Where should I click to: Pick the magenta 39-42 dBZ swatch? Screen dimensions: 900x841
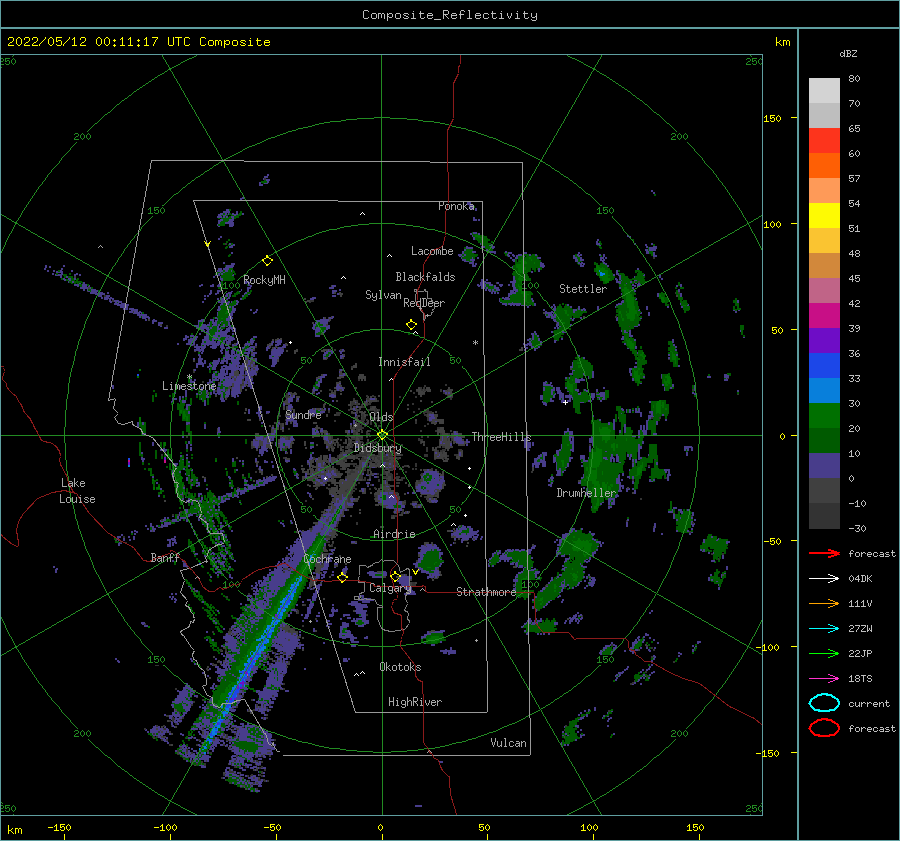click(x=824, y=315)
